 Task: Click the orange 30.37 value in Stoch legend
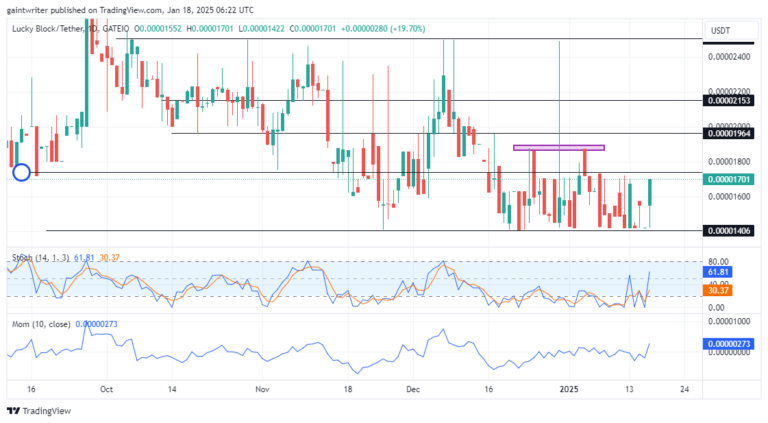pos(109,258)
